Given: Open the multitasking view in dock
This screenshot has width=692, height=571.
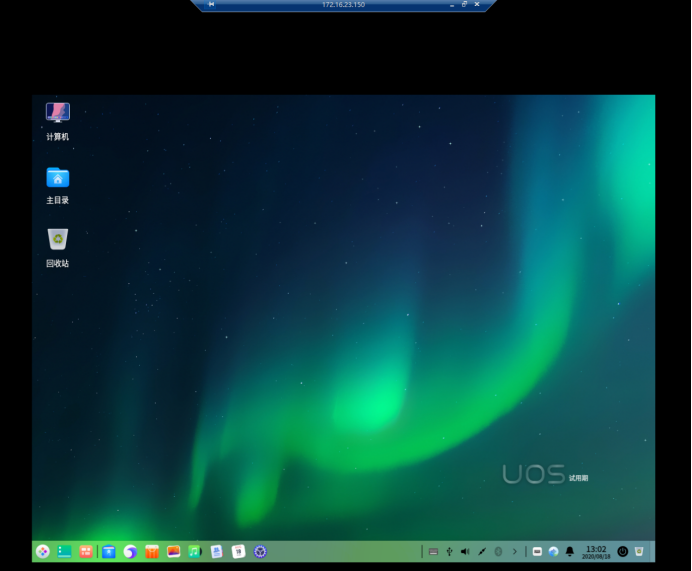Looking at the screenshot, I should click(x=86, y=552).
